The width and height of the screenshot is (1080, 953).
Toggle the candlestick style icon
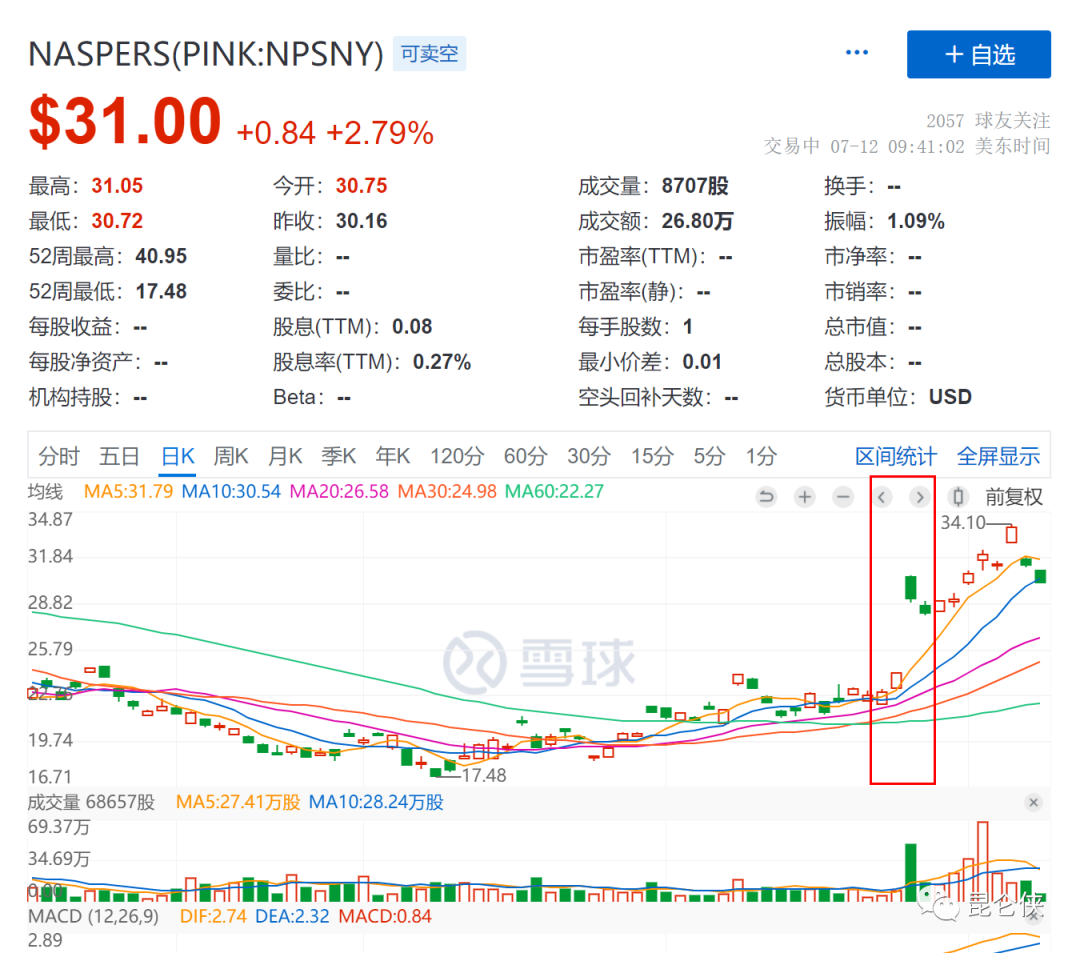[x=958, y=497]
